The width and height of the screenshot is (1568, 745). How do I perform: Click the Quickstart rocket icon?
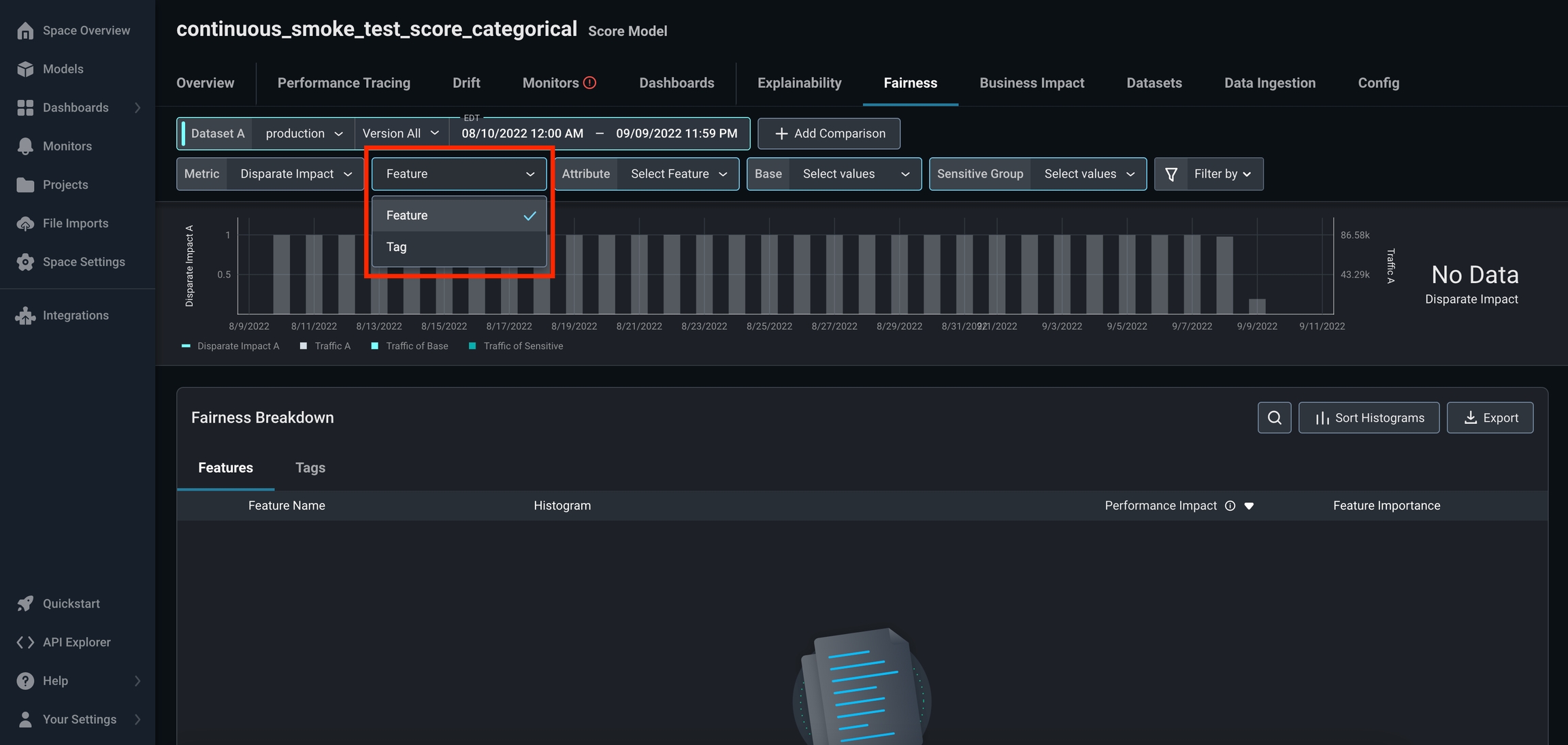click(25, 603)
